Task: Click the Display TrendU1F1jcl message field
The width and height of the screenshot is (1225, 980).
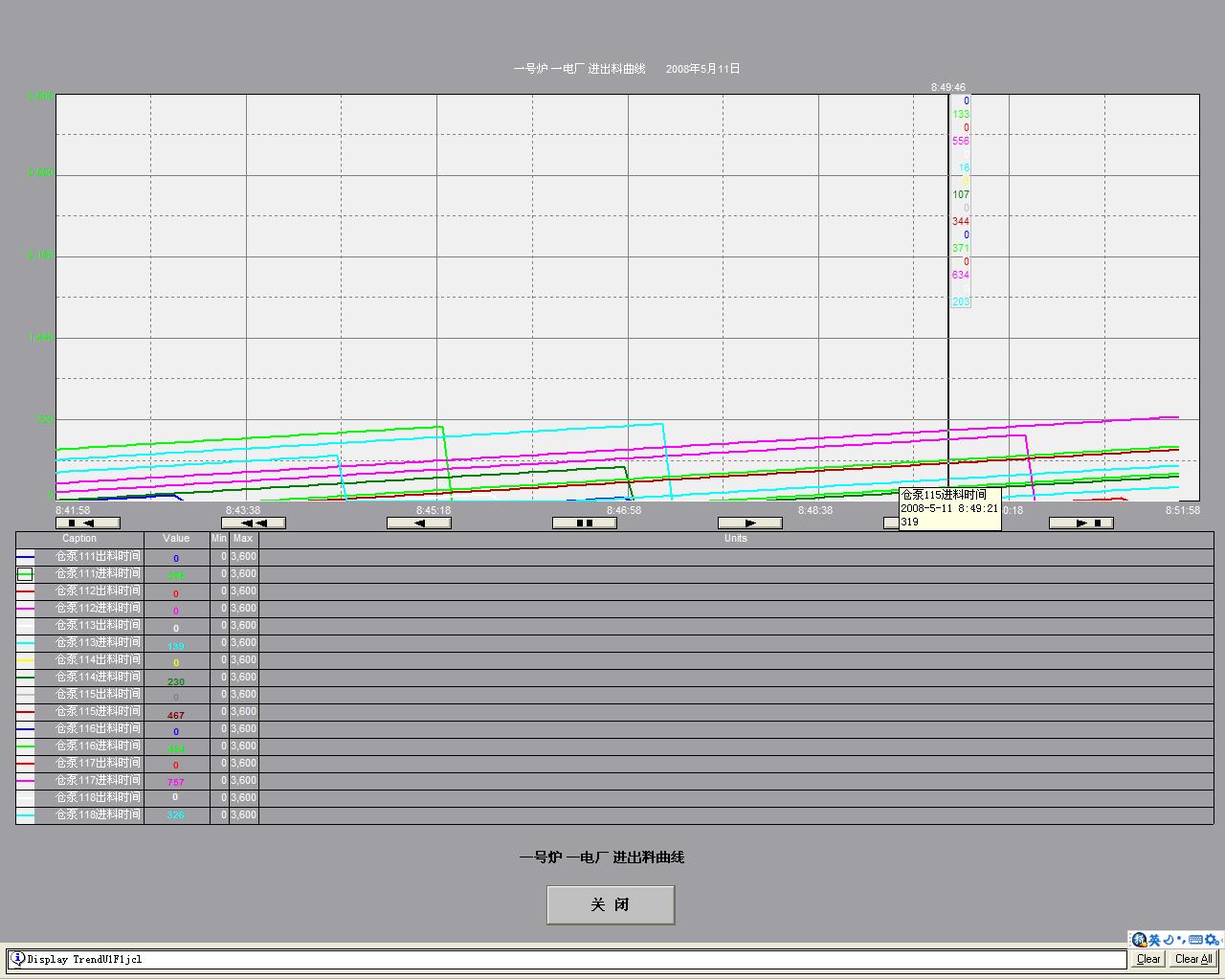Action: point(565,959)
